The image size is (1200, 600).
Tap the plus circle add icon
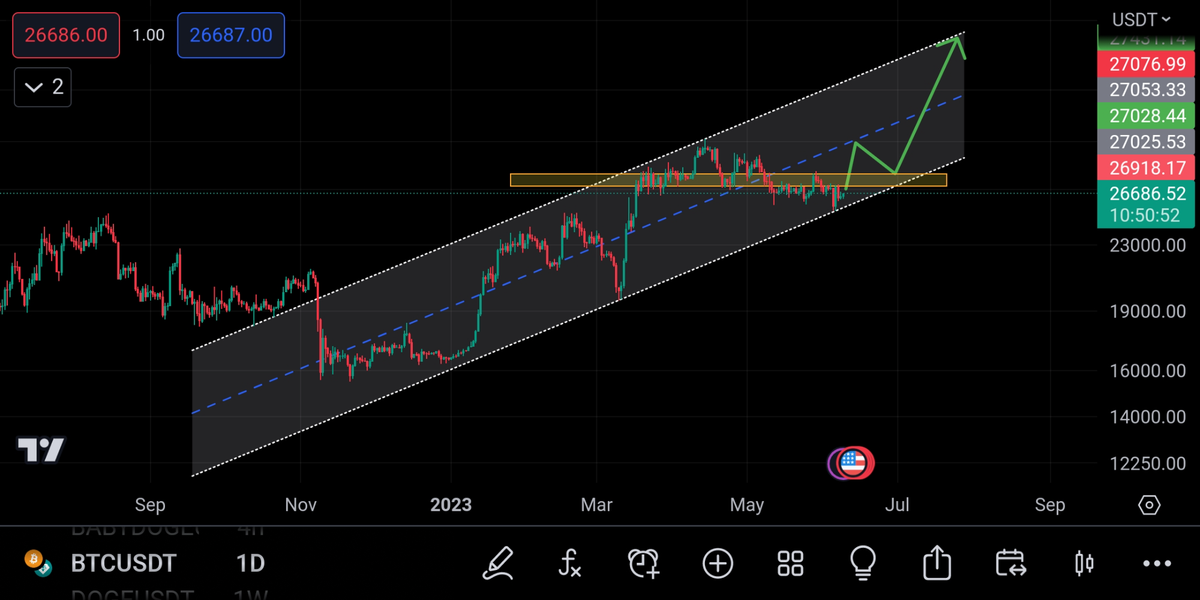point(718,564)
